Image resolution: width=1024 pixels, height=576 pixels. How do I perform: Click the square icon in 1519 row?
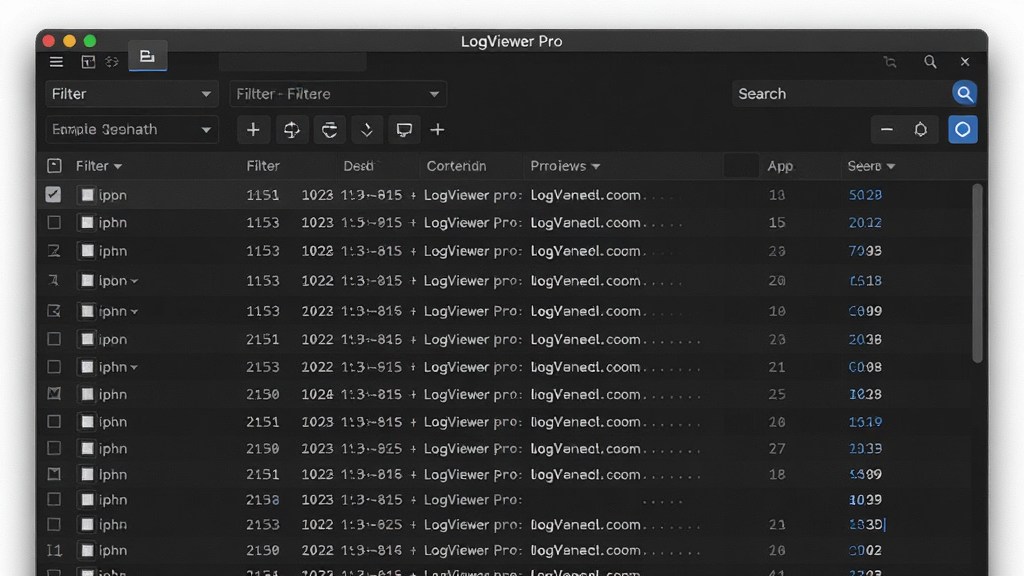pyautogui.click(x=87, y=421)
